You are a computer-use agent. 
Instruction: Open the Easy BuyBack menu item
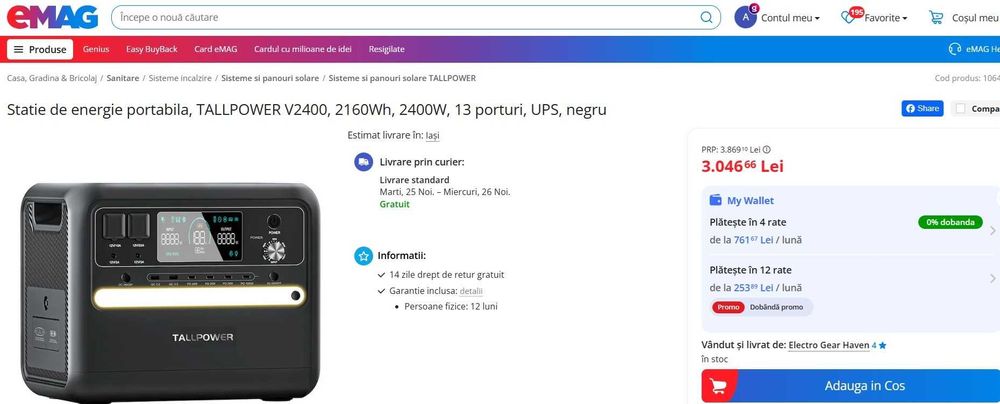[152, 49]
